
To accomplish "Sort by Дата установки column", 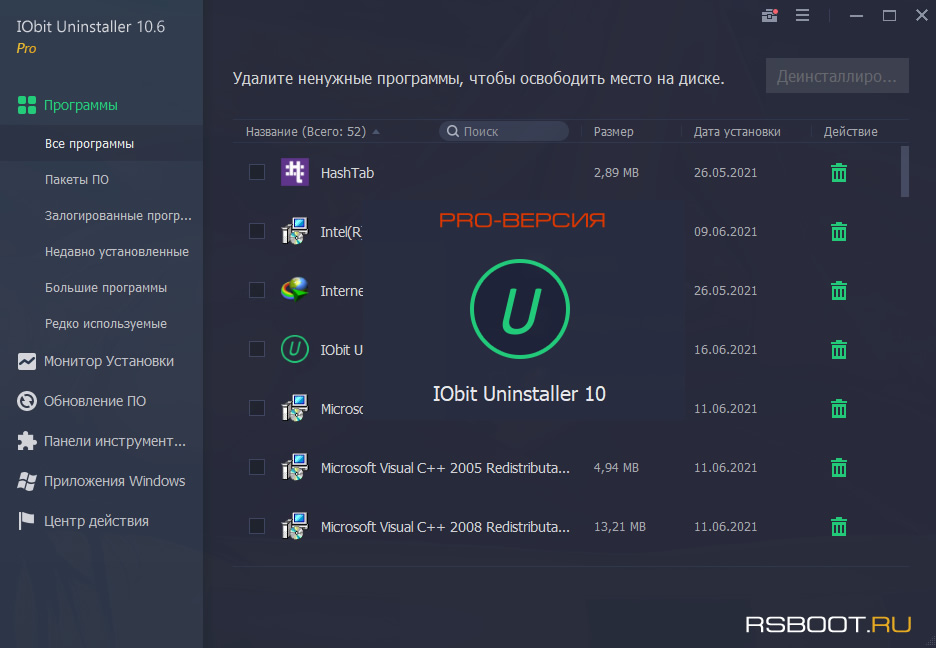I will click(x=737, y=132).
